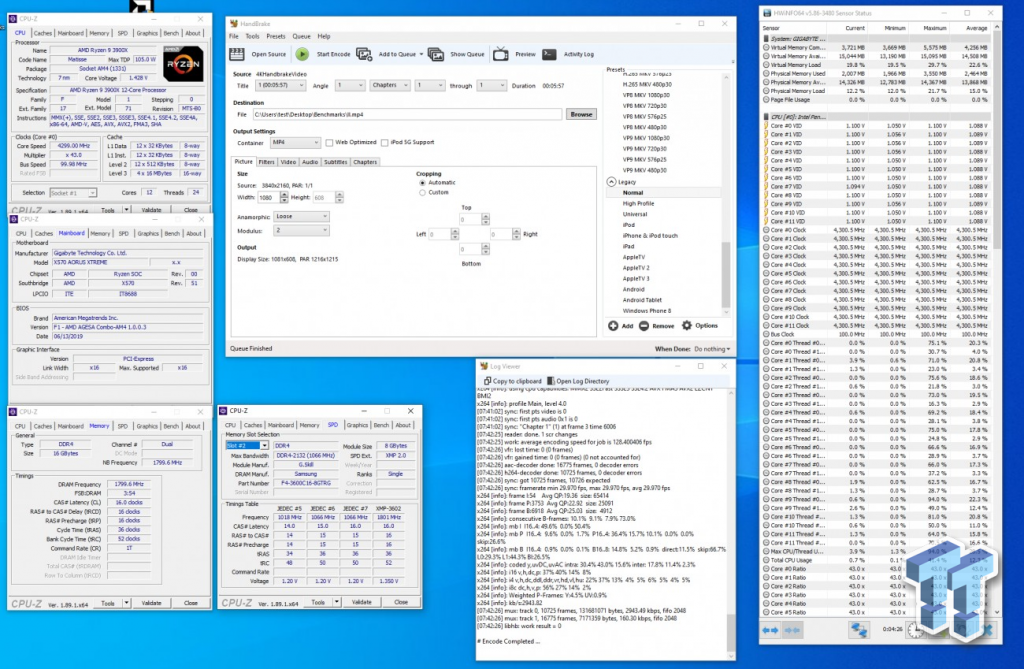Click the Open Source clapperboard icon

point(238,54)
